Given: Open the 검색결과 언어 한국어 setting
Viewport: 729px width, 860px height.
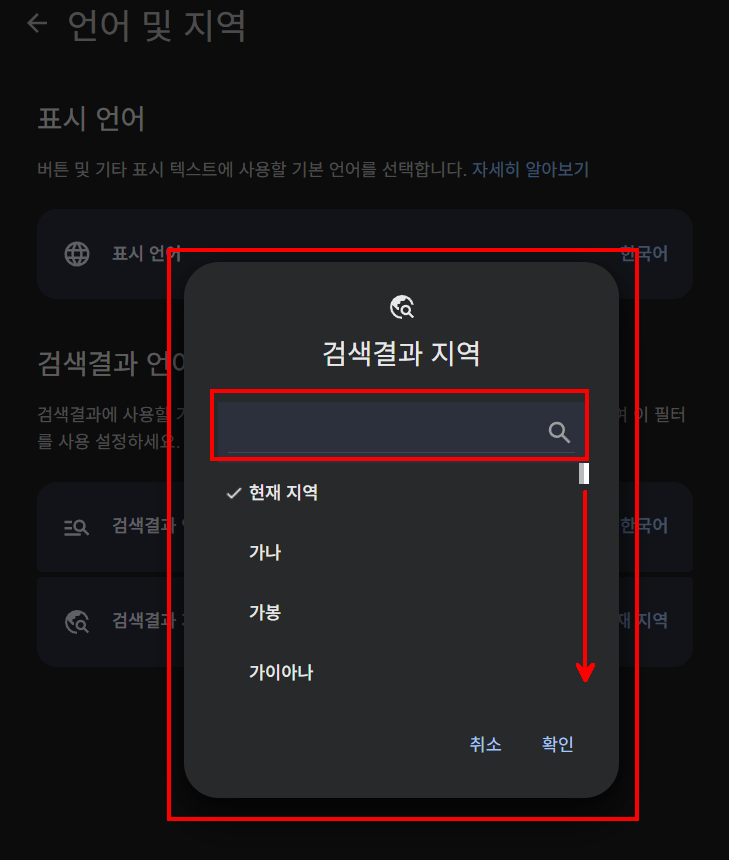Looking at the screenshot, I should pyautogui.click(x=644, y=525).
